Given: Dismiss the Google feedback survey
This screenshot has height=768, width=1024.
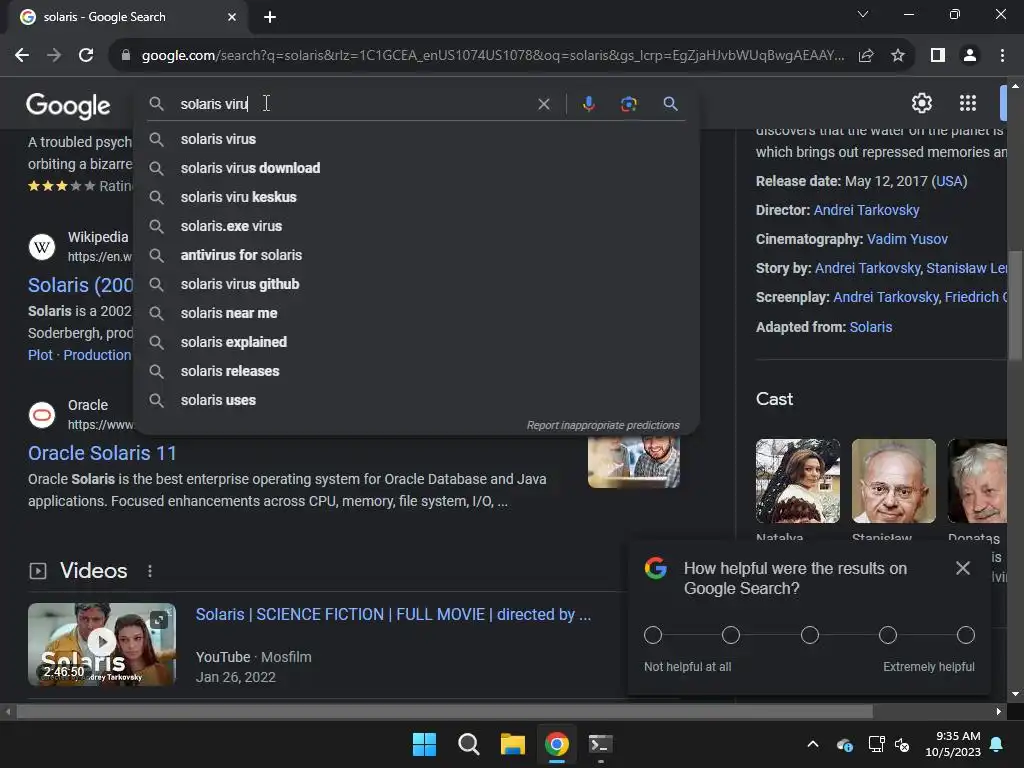Looking at the screenshot, I should click(963, 568).
